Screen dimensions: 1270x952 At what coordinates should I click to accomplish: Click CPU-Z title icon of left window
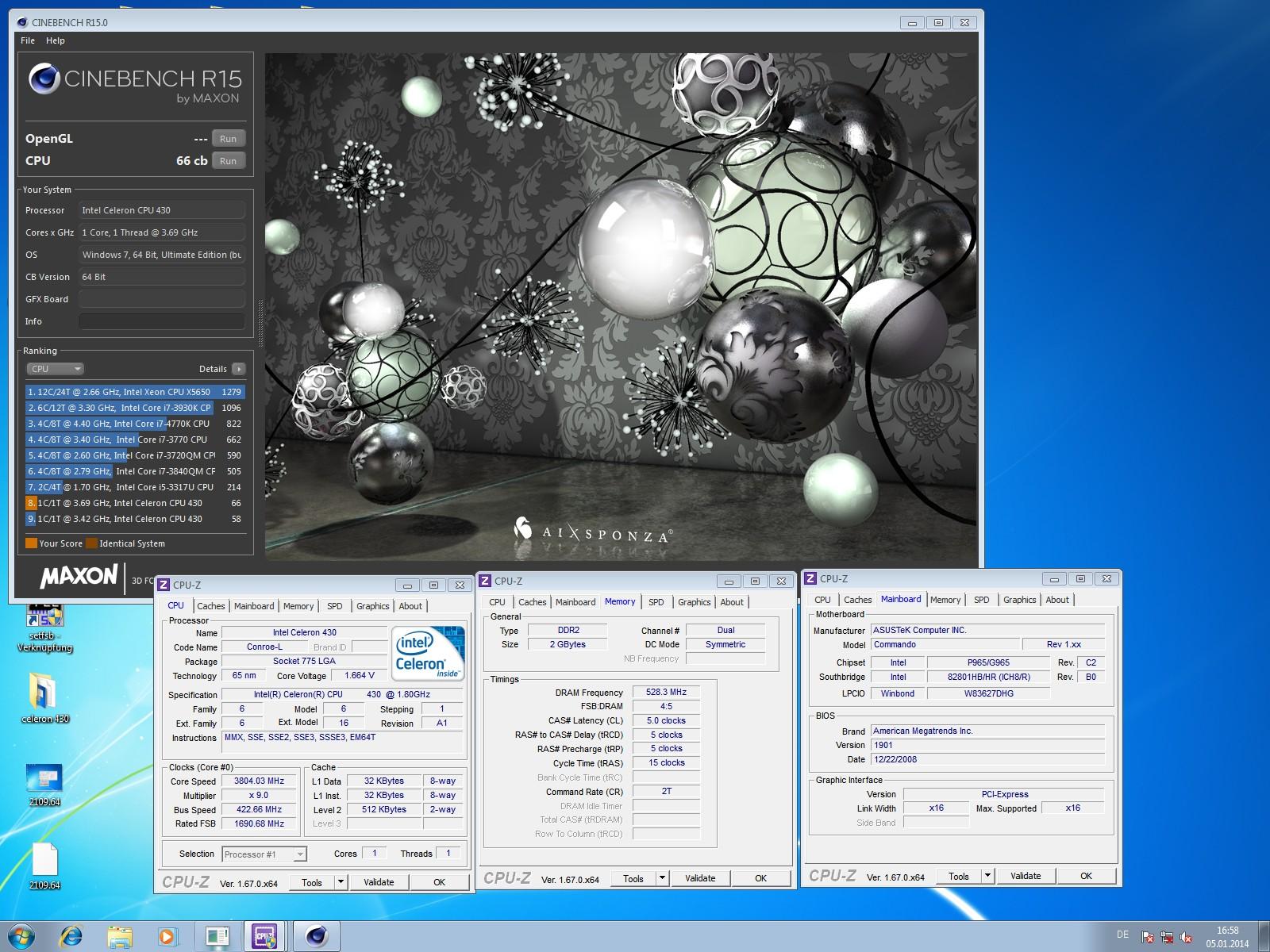[x=164, y=585]
